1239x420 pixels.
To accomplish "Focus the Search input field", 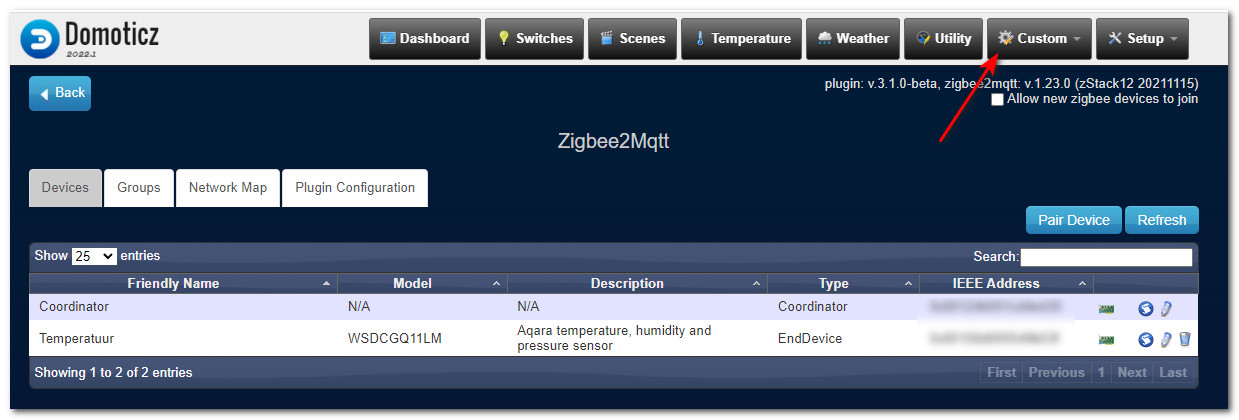I will point(1106,257).
